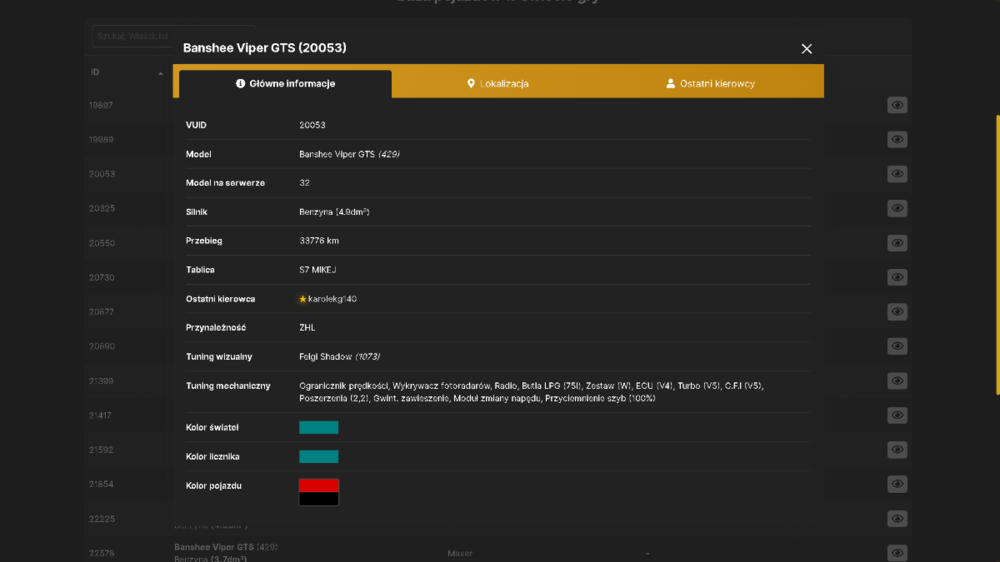Sort by ID column arrow
The height and width of the screenshot is (562, 1000).
161,73
